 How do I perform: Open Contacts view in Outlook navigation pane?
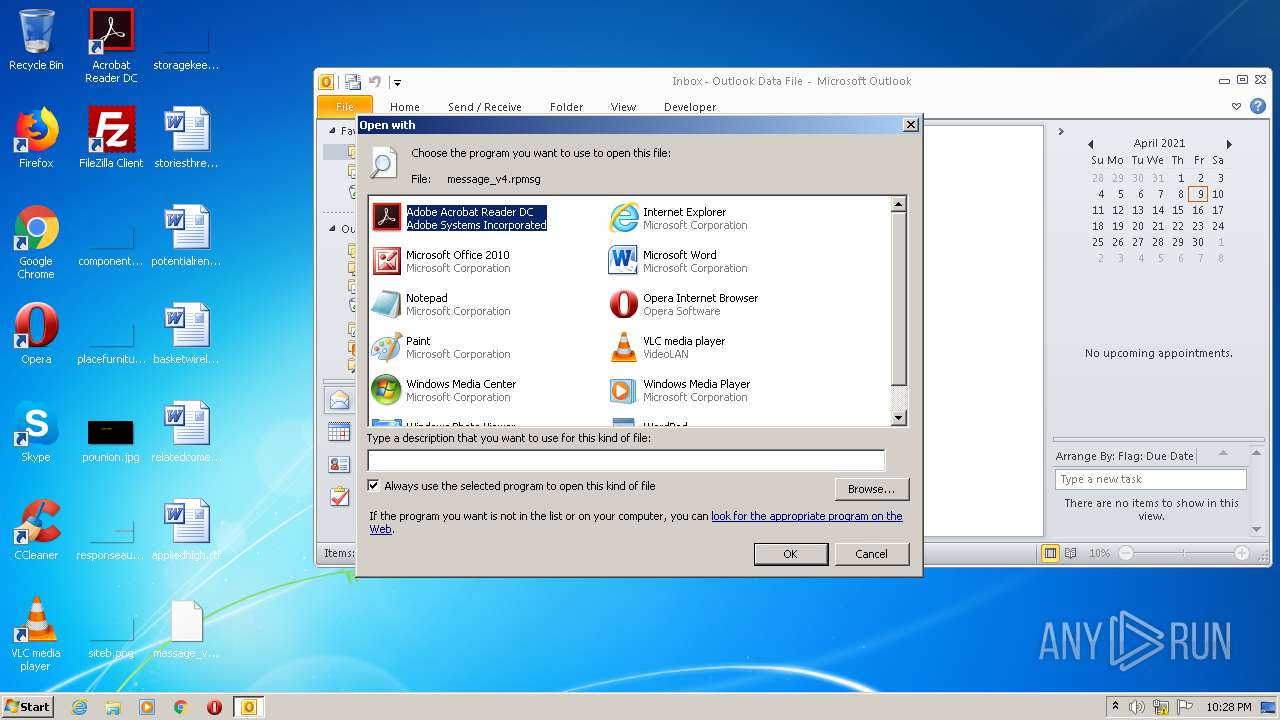(x=339, y=464)
